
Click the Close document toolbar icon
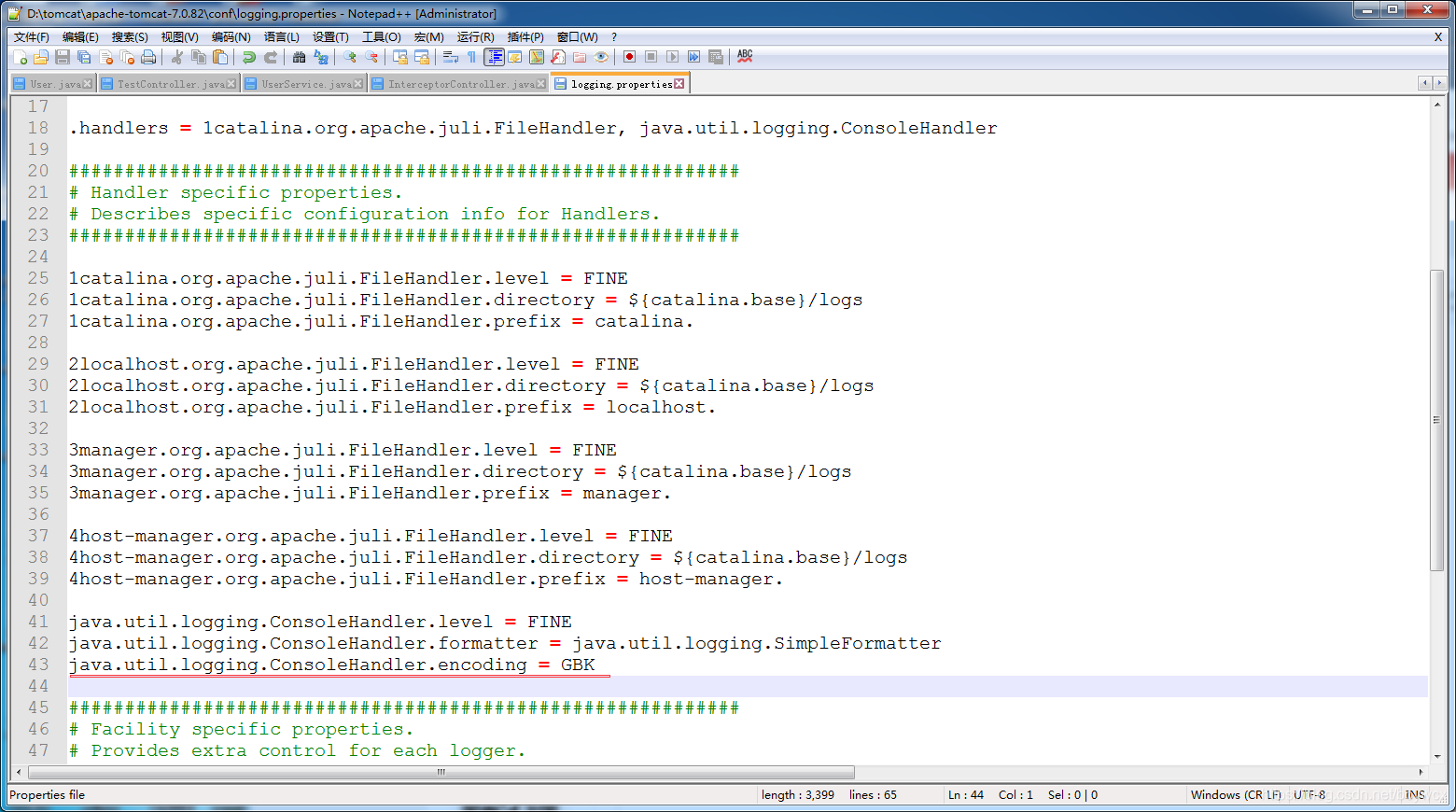click(105, 57)
